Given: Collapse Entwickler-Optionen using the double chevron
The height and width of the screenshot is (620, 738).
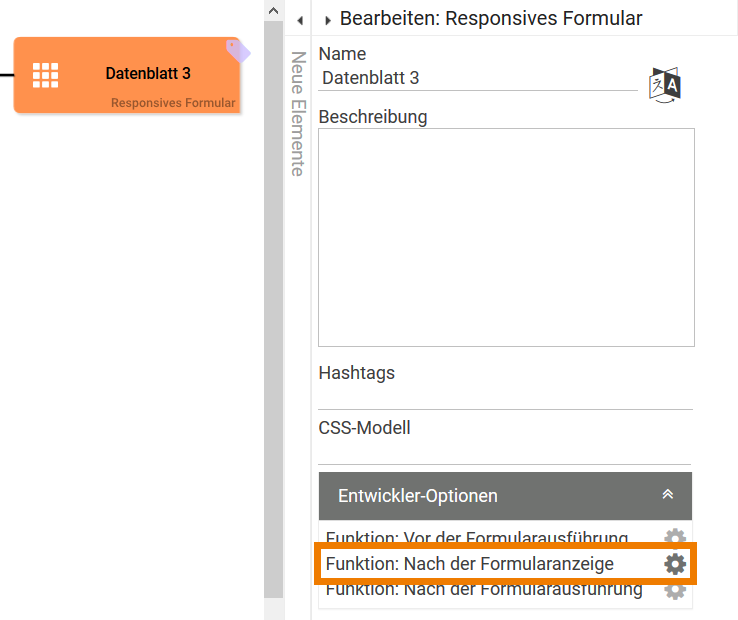Looking at the screenshot, I should pyautogui.click(x=668, y=495).
